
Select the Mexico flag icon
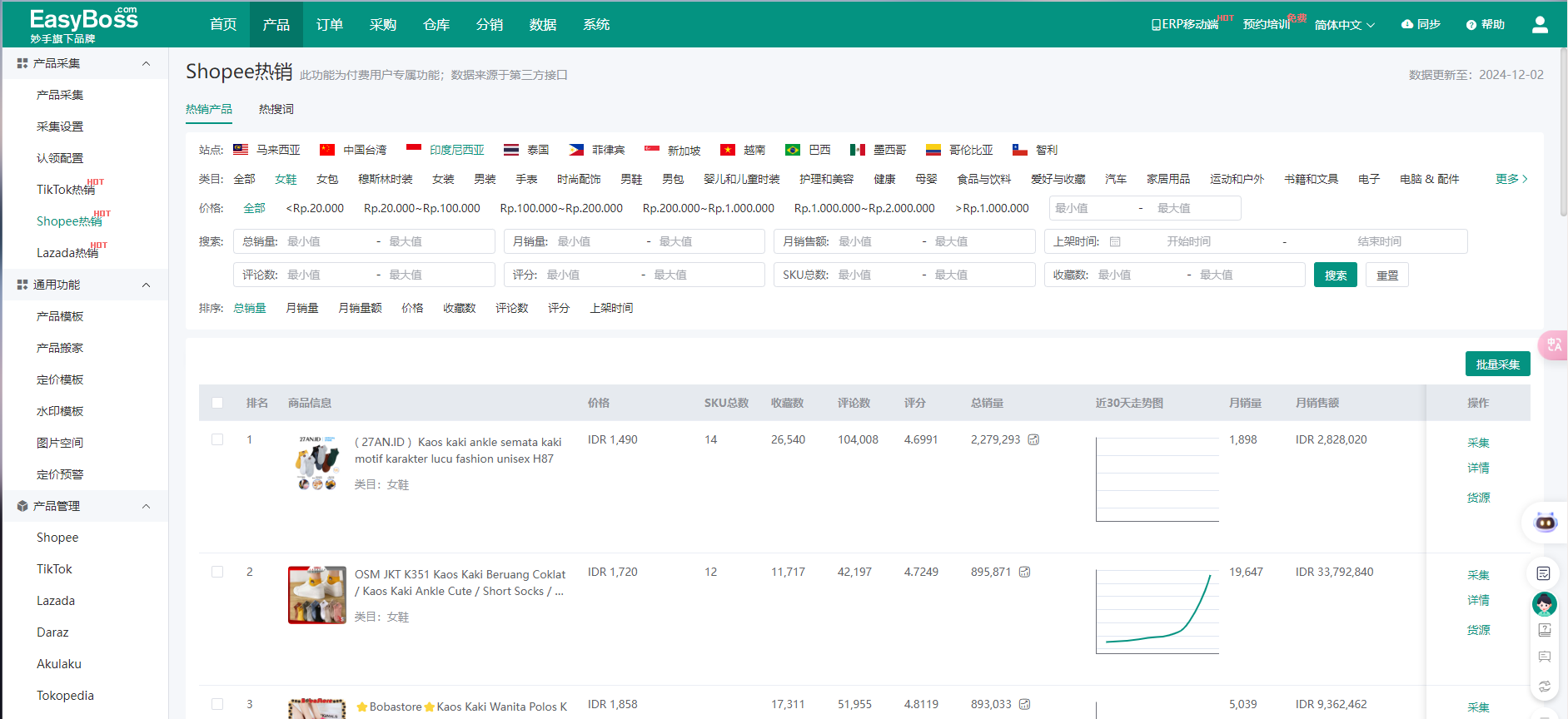(x=858, y=150)
